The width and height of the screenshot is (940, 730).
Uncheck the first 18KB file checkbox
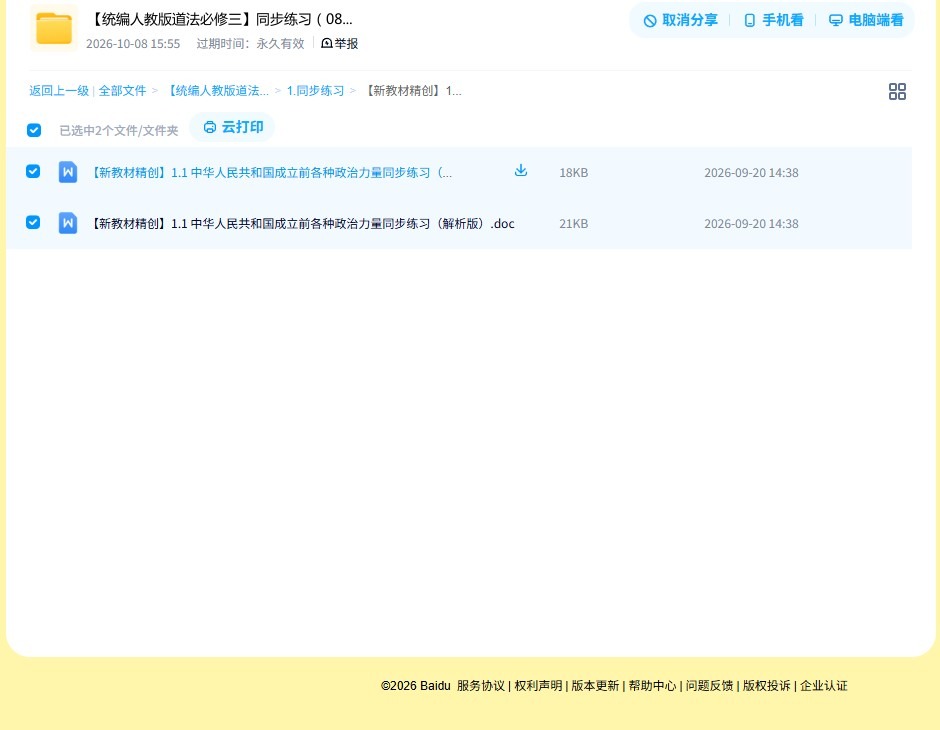coord(33,171)
